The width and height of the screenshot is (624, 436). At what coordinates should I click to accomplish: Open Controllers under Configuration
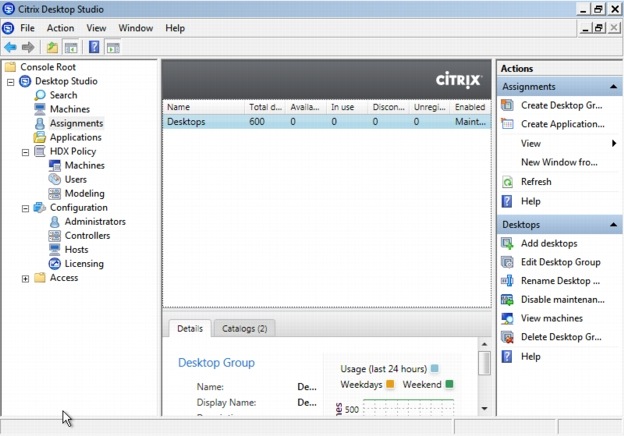click(x=87, y=236)
